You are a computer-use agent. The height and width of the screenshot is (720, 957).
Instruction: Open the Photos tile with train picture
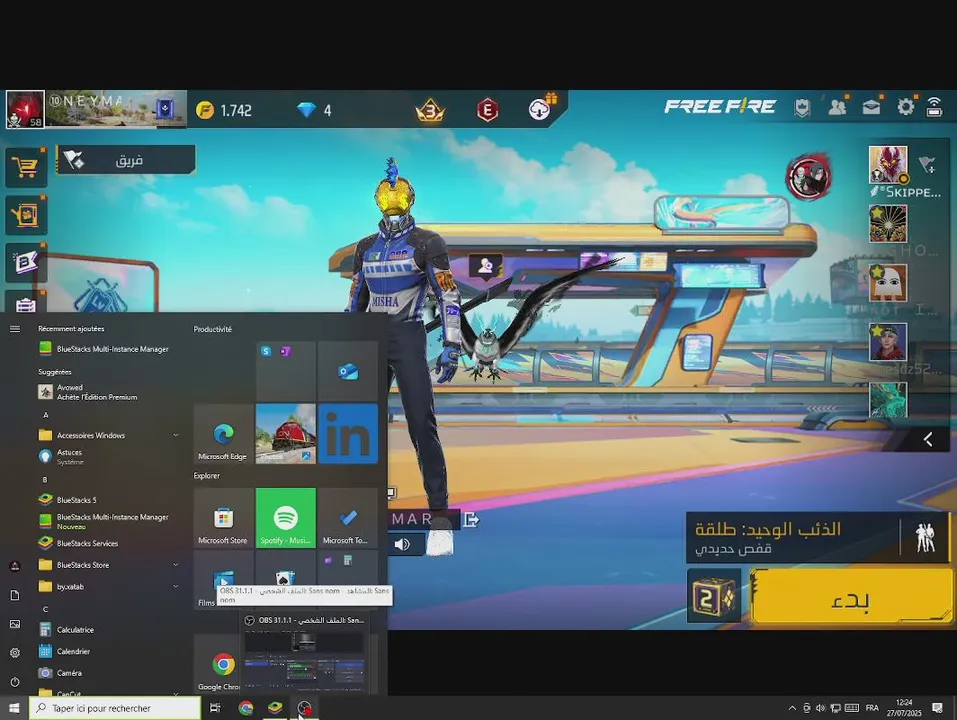click(x=286, y=433)
